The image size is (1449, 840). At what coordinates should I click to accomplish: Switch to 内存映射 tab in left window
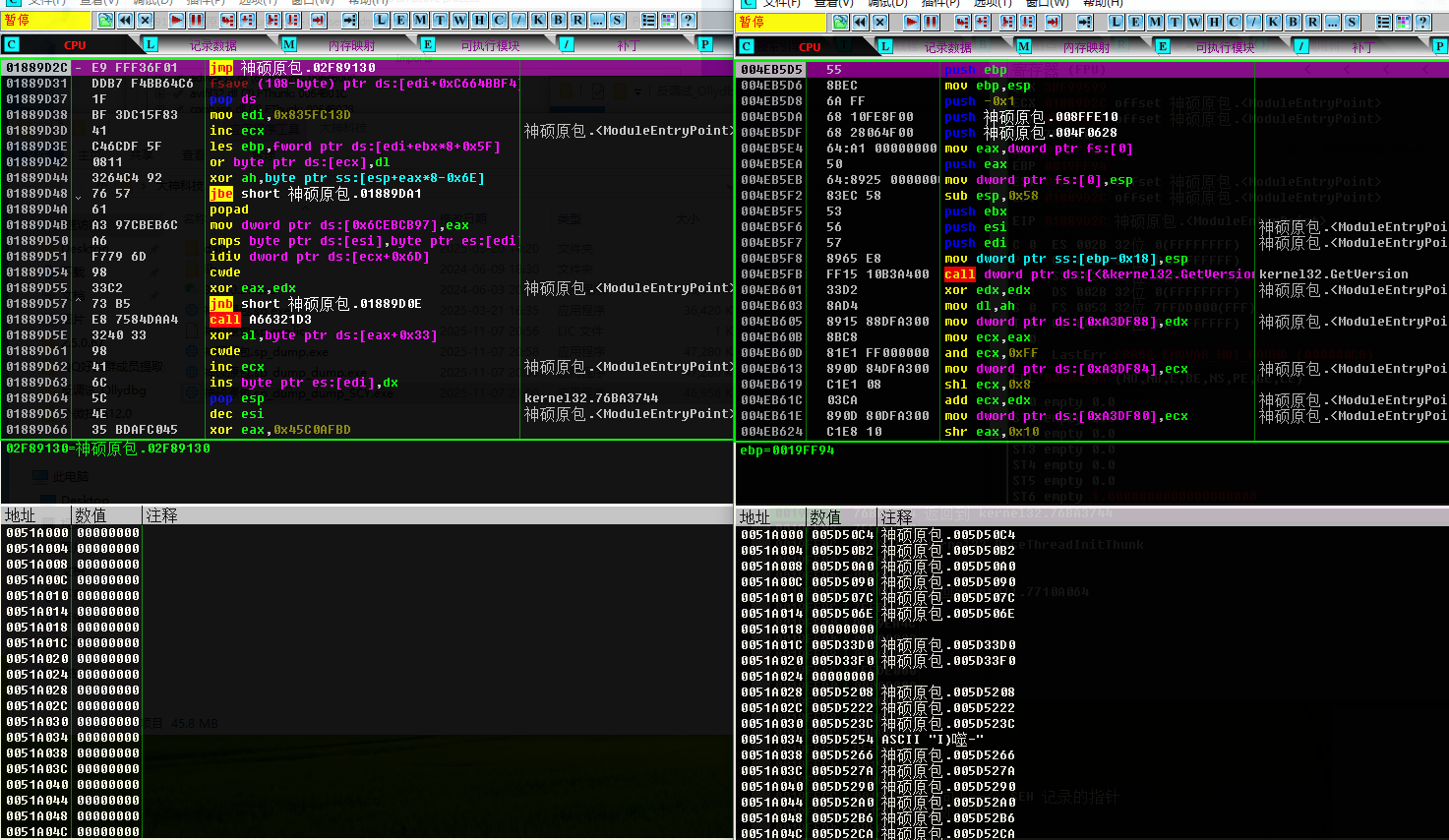click(351, 45)
